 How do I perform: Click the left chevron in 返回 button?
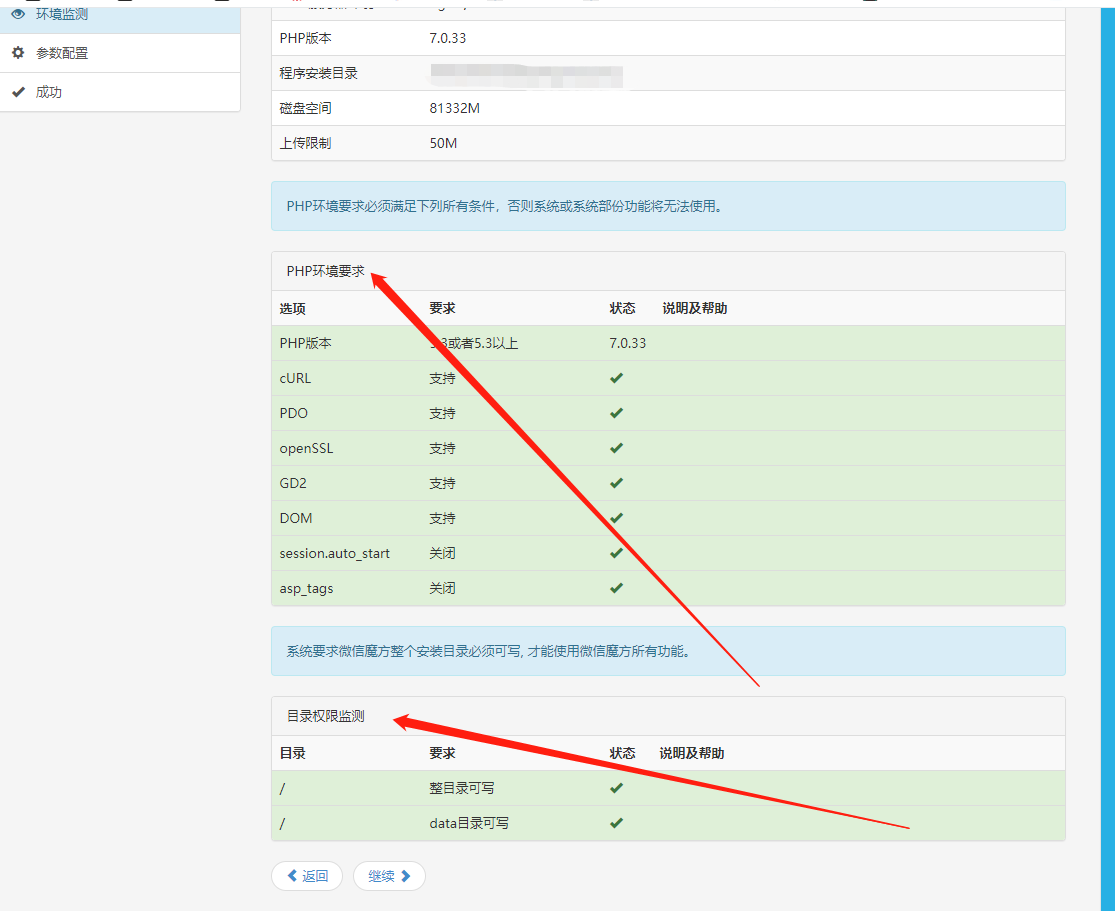coord(292,876)
